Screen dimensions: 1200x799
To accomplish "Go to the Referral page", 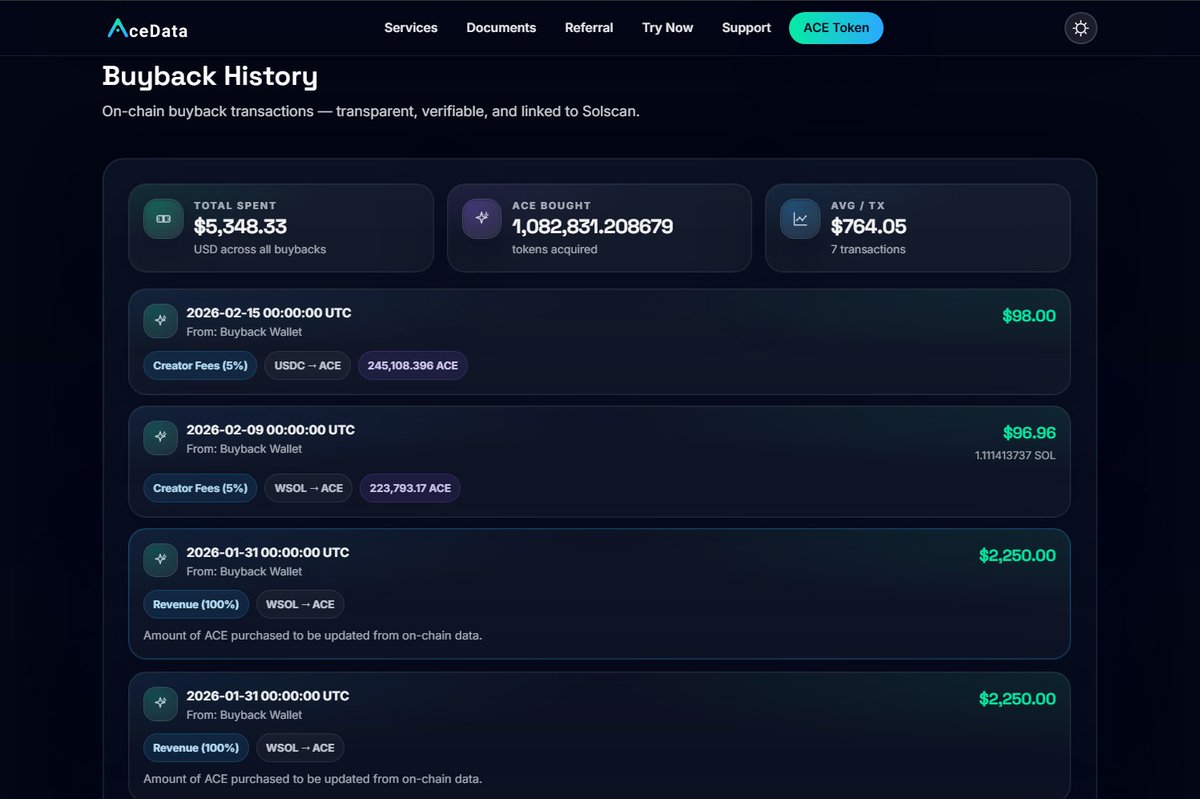I will (x=589, y=28).
